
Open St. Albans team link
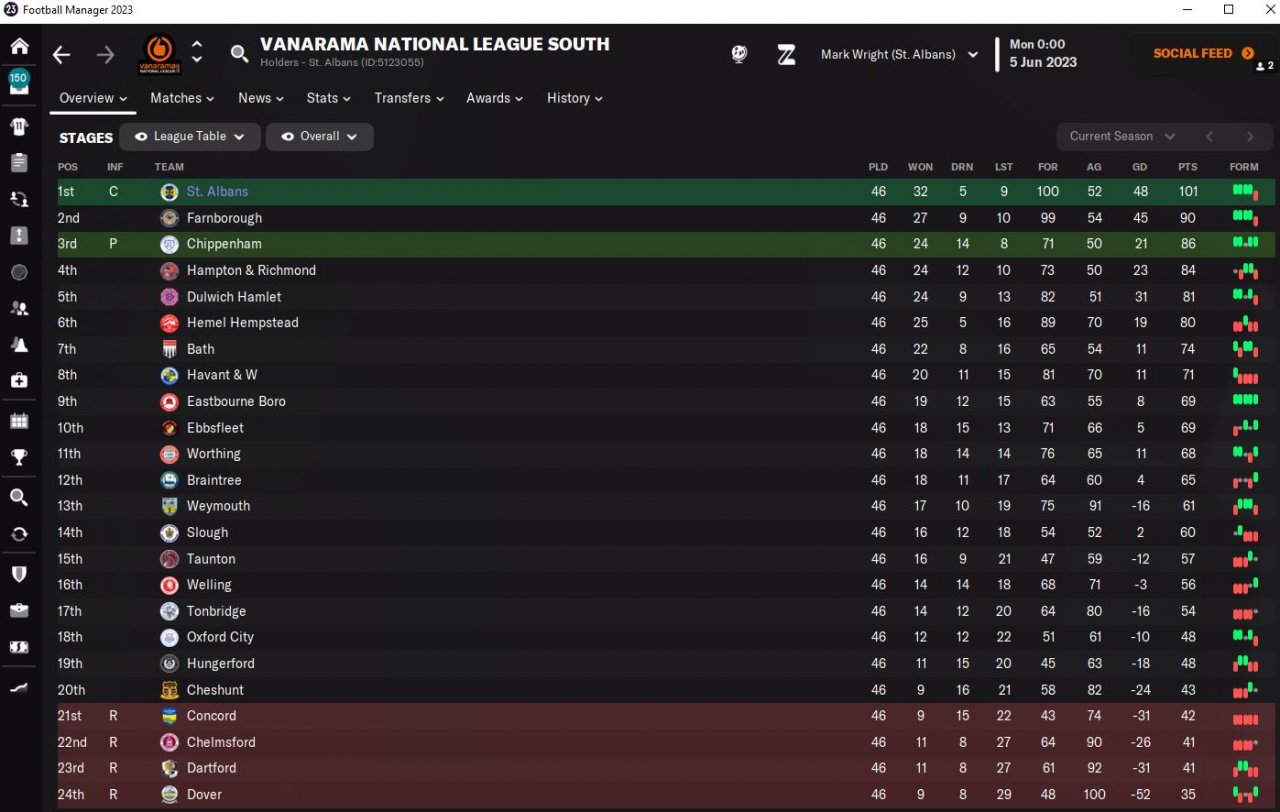click(217, 191)
